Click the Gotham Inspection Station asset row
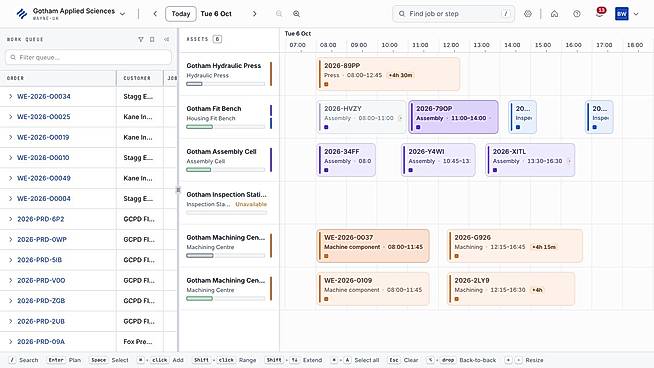 coord(229,203)
